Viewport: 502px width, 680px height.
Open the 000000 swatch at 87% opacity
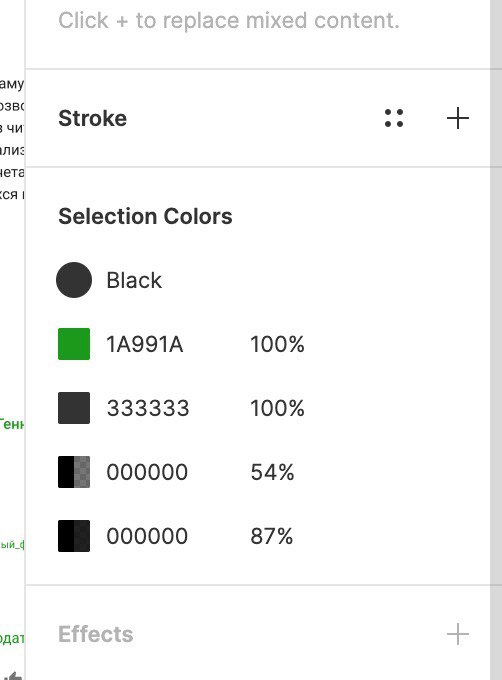point(74,536)
